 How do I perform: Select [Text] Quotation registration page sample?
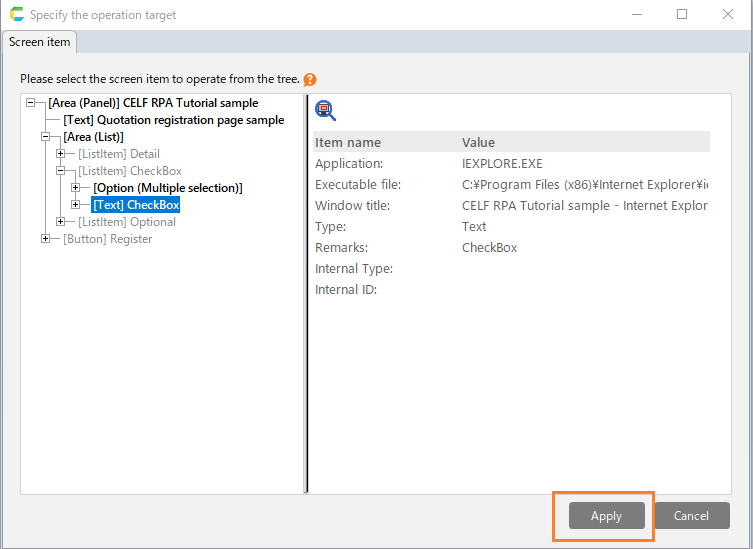tap(173, 120)
